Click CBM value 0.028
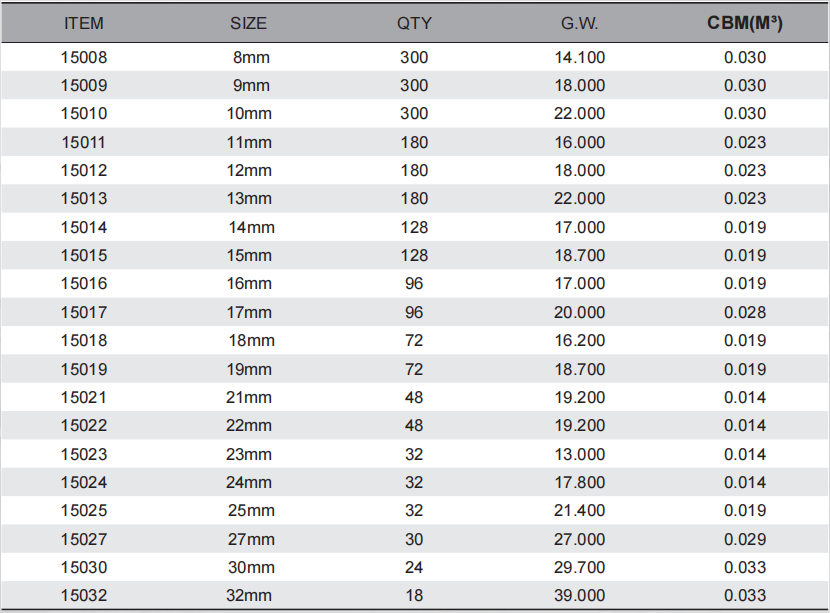Screen dimensions: 830x613 click(745, 312)
